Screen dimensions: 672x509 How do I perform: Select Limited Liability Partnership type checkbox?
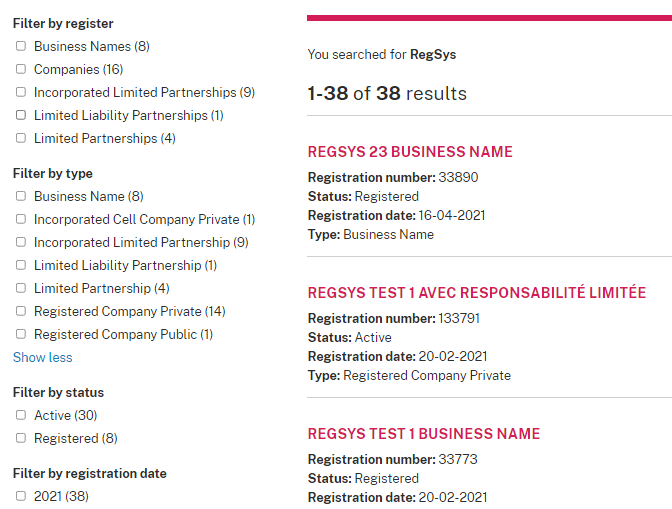(21, 265)
